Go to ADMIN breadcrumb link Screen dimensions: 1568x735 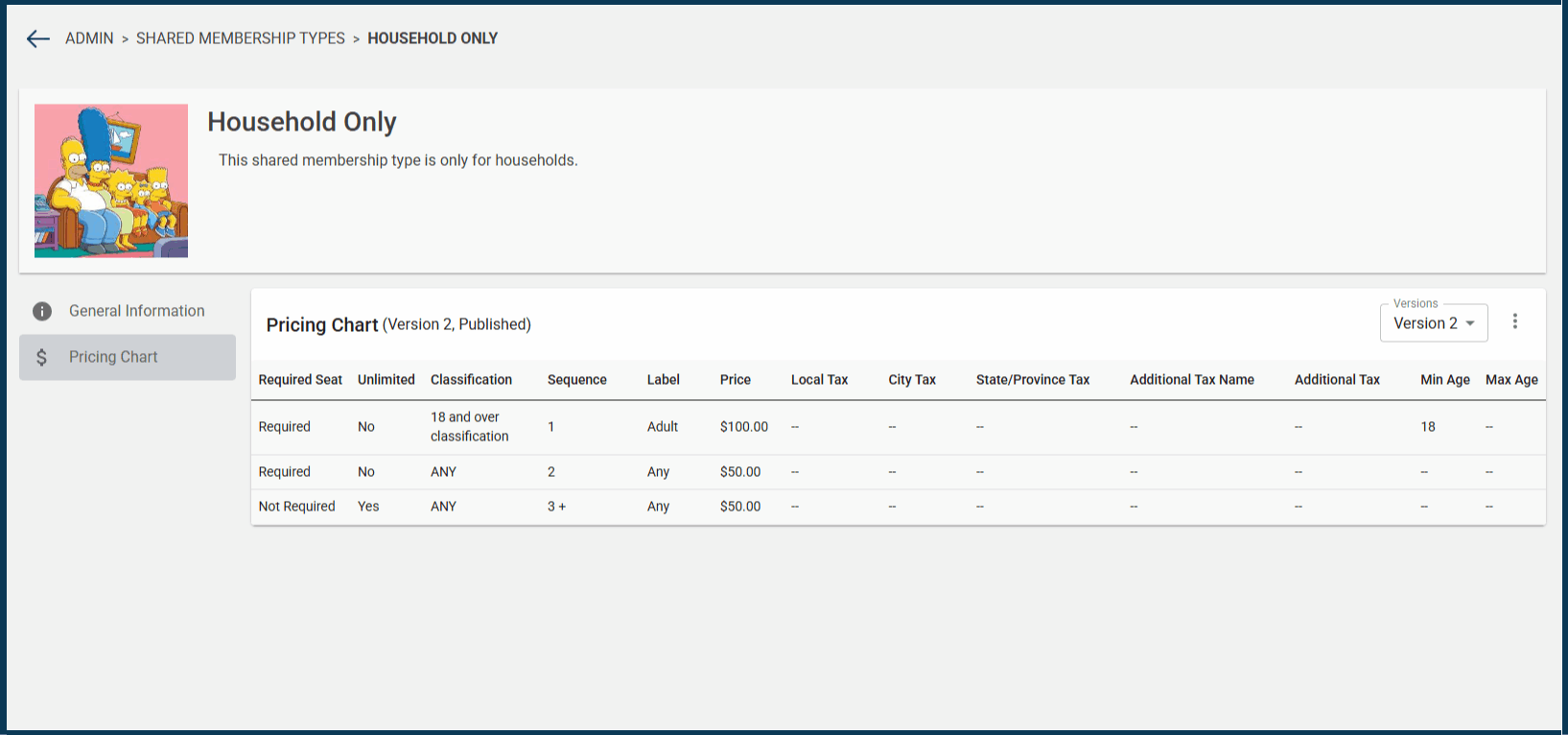(x=89, y=38)
